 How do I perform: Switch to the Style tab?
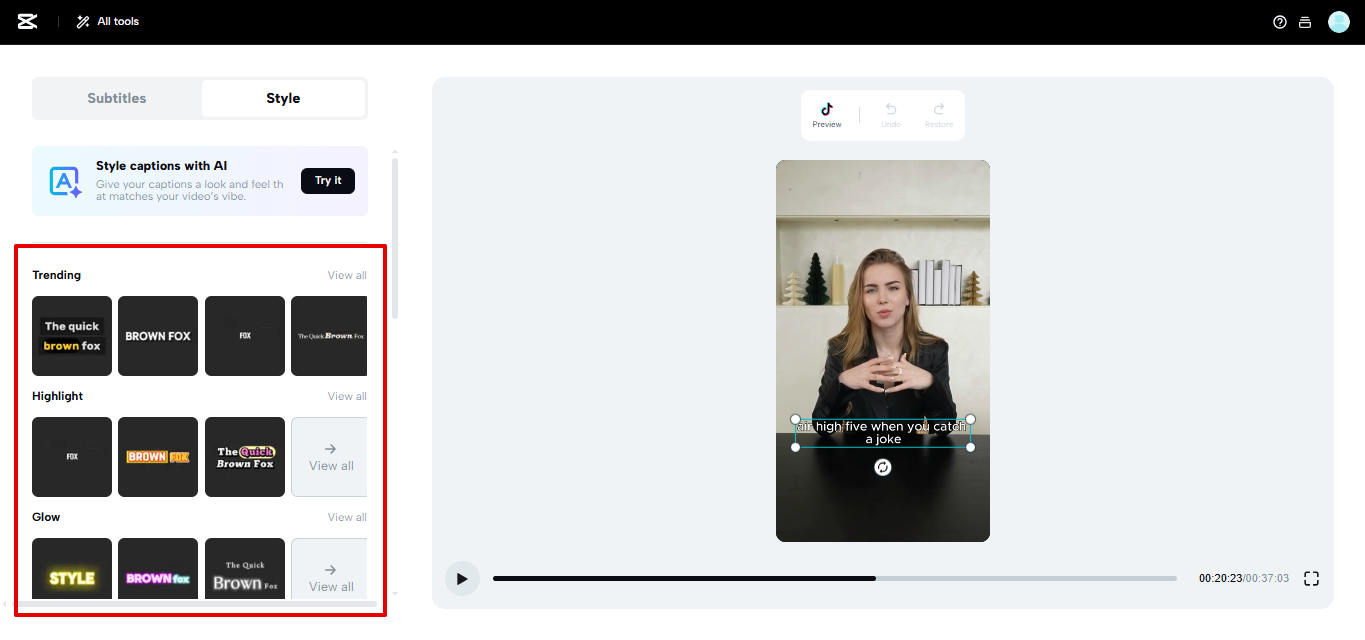point(283,98)
